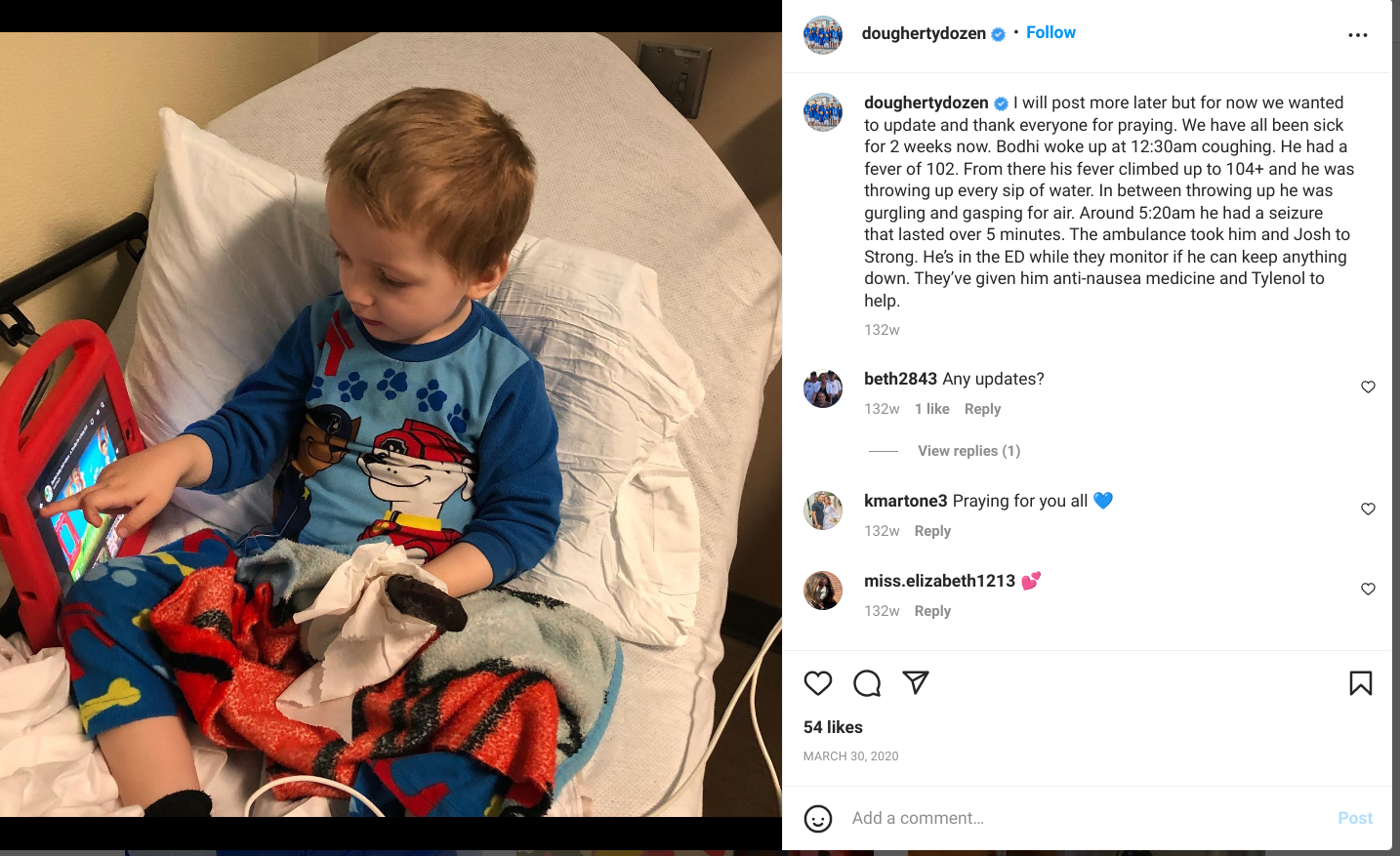Like beth2843's comment heart
This screenshot has height=856, width=1400.
click(x=1369, y=387)
